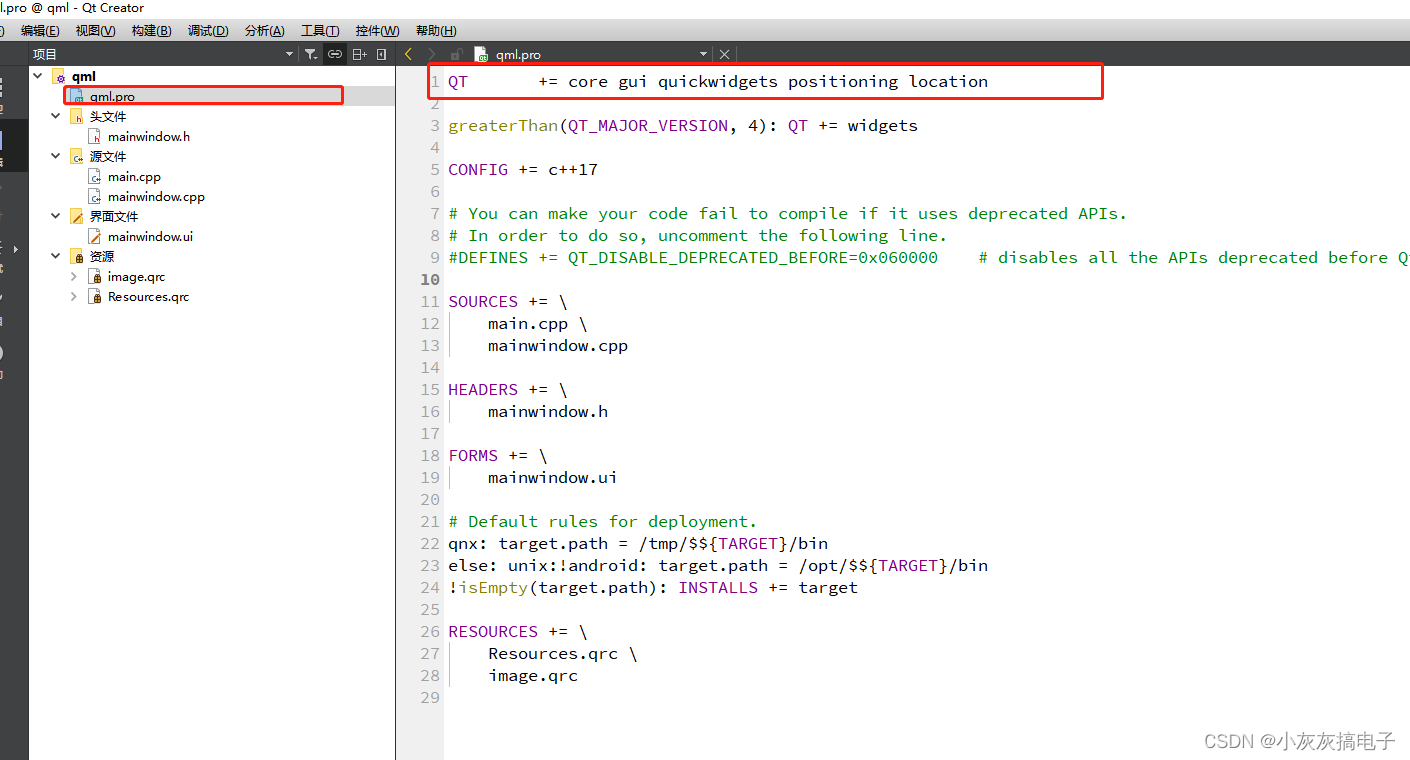Click 'FORMS += \' in the editor

498,456
